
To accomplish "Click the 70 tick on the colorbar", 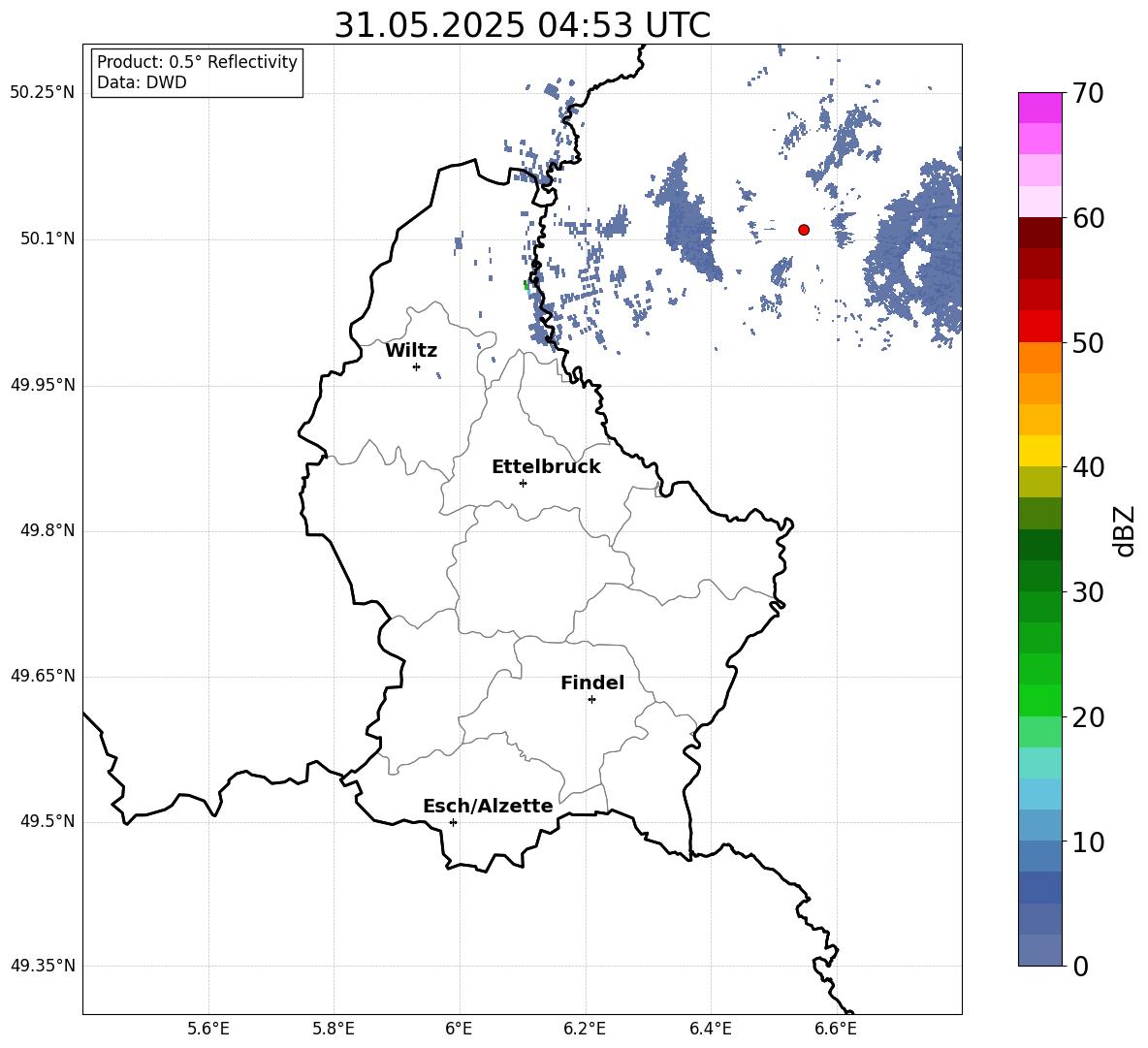I will click(x=1088, y=93).
